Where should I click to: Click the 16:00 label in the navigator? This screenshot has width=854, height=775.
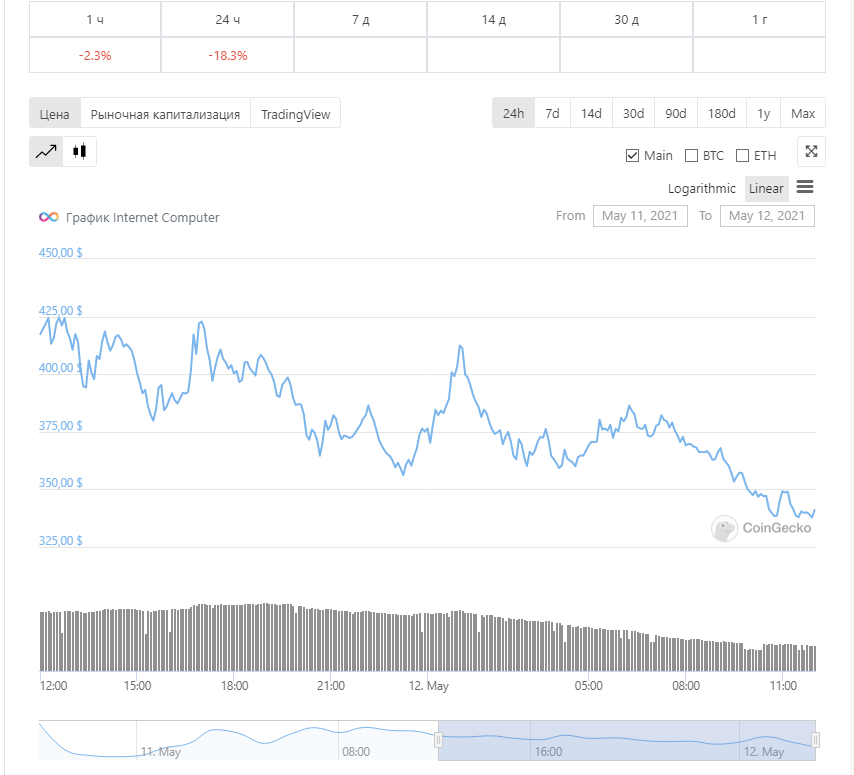[x=548, y=752]
